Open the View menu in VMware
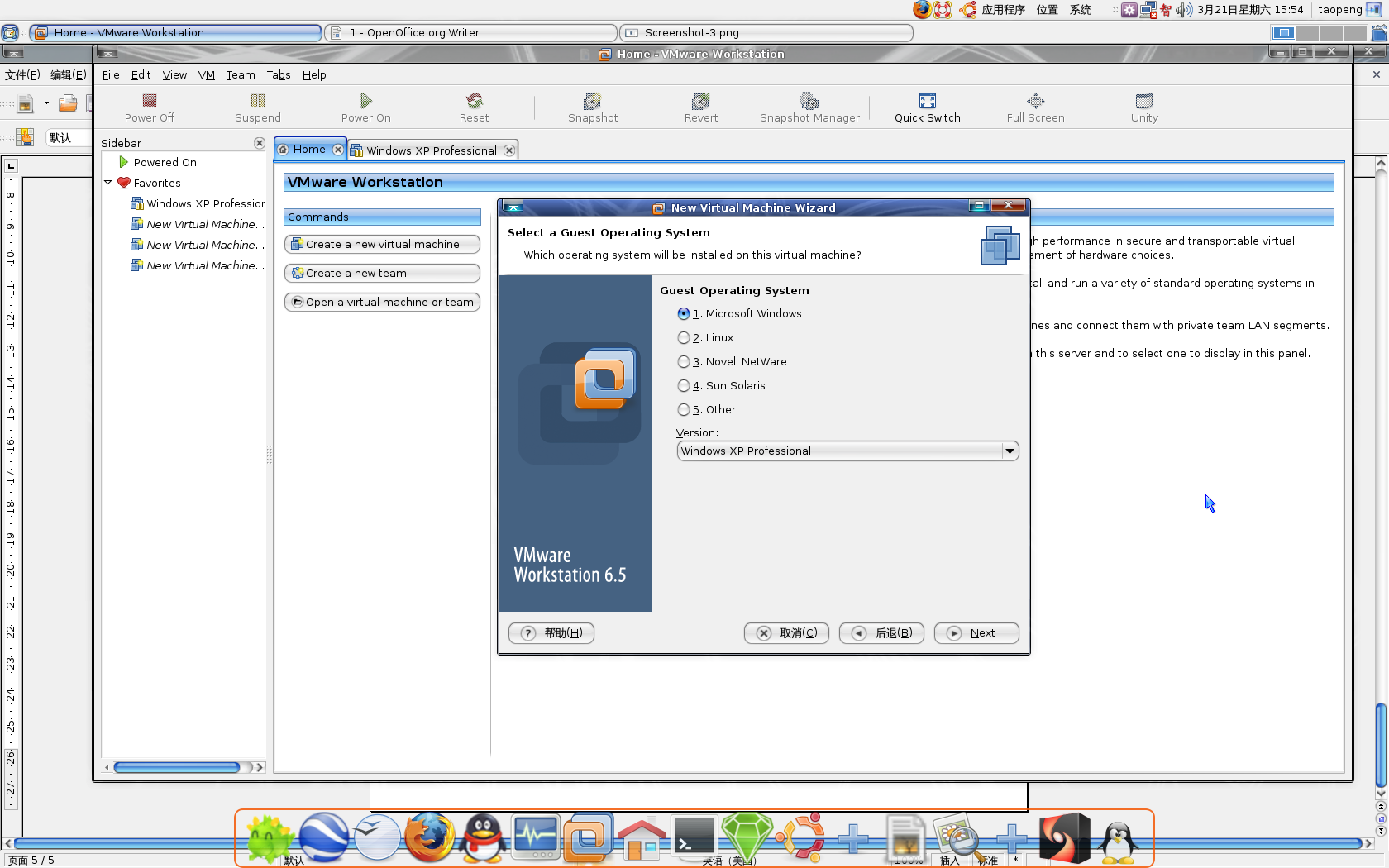 174,74
